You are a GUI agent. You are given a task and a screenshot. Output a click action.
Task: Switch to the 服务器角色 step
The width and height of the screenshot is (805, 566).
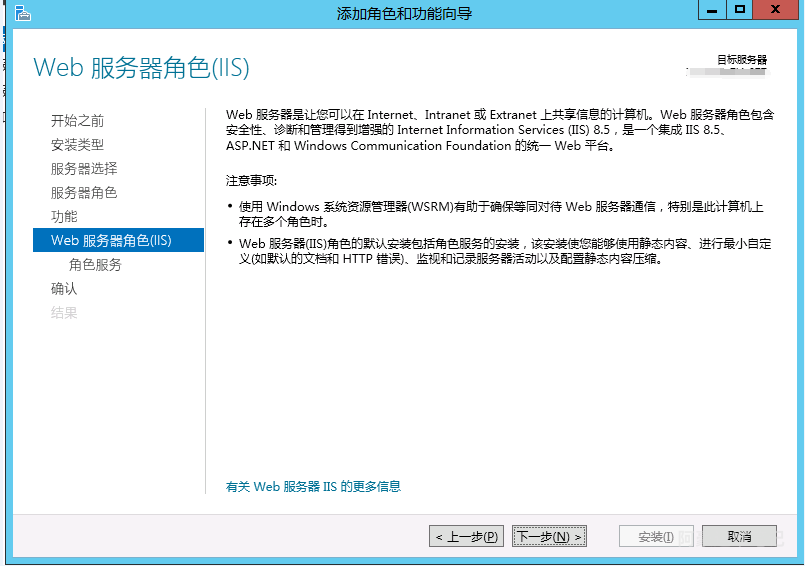[x=84, y=193]
